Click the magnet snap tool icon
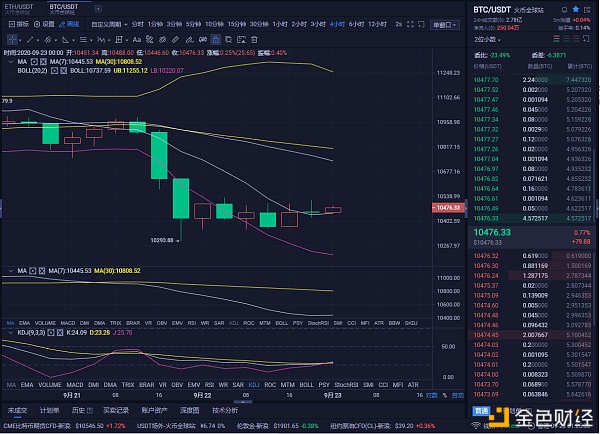Image resolution: width=600 pixels, height=434 pixels. pos(203,39)
